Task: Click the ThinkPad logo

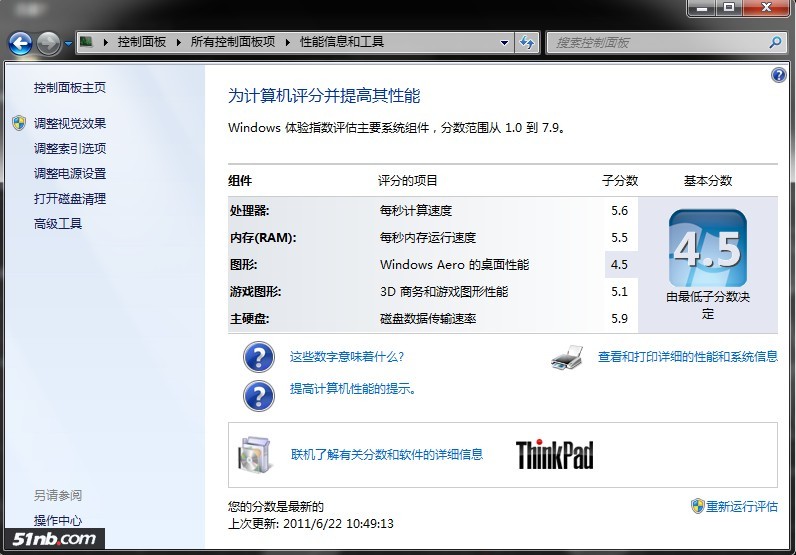Action: 554,454
